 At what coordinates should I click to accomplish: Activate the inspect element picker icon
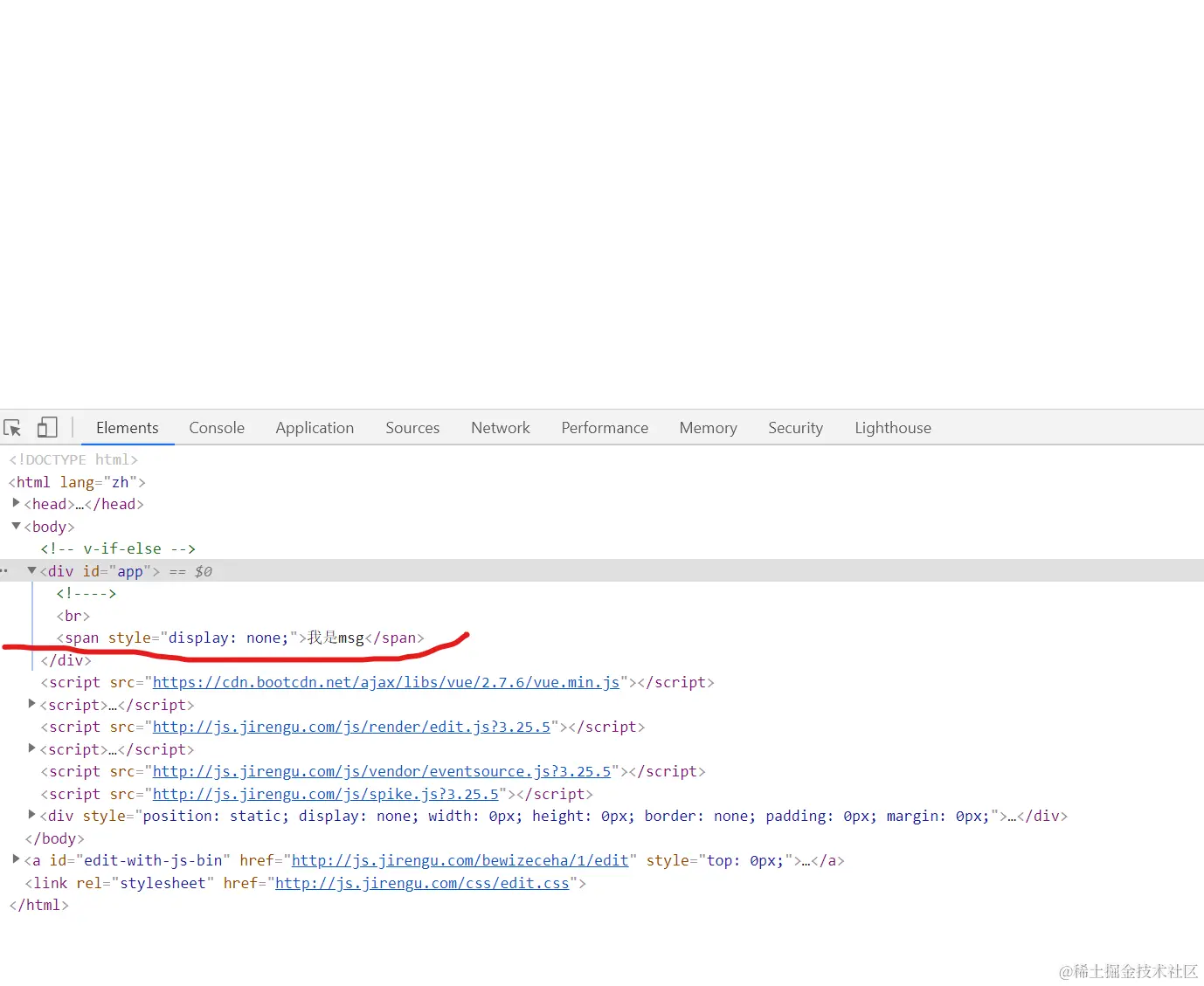click(x=12, y=428)
